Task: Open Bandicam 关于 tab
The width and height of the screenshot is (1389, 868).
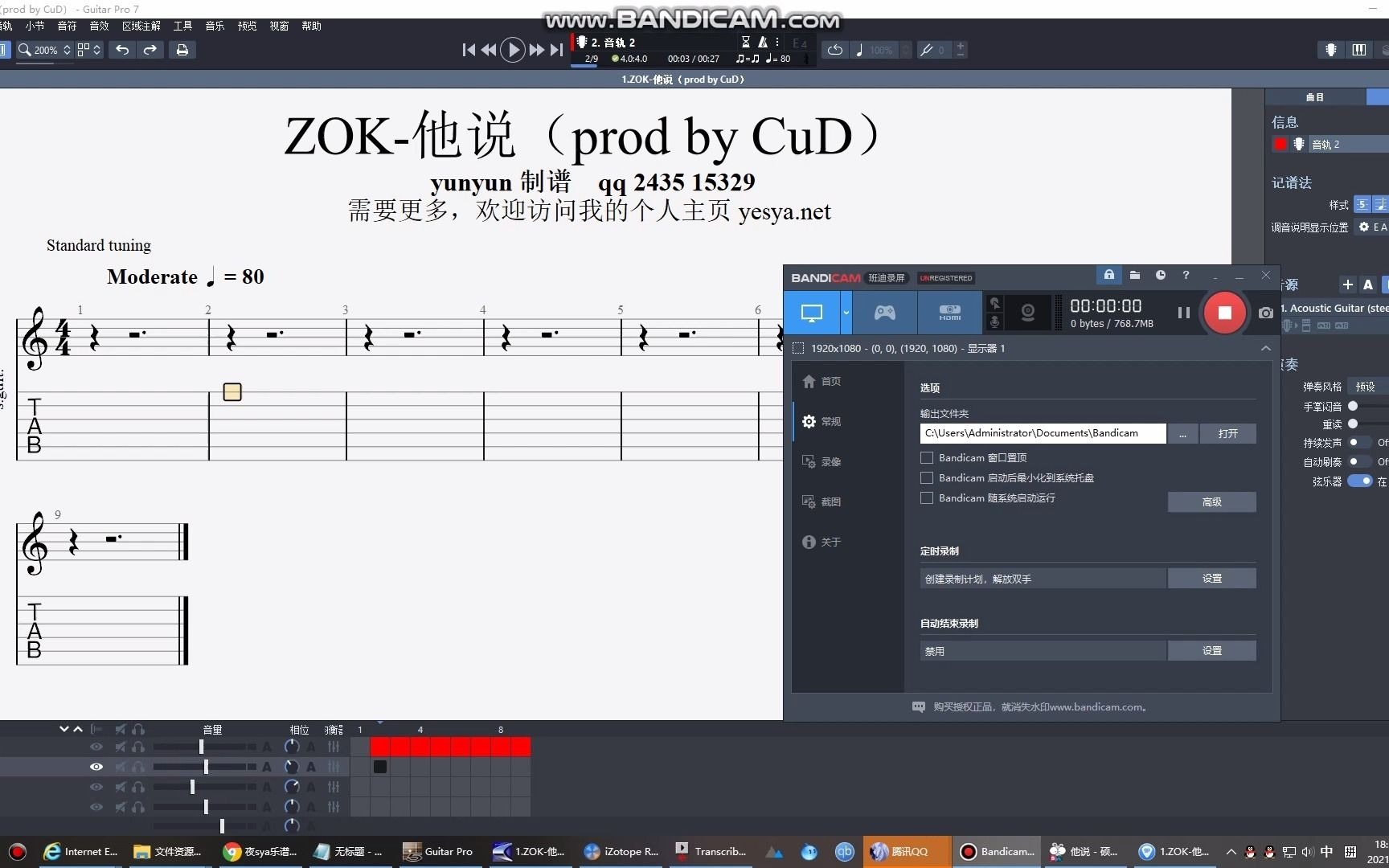Action: [822, 542]
